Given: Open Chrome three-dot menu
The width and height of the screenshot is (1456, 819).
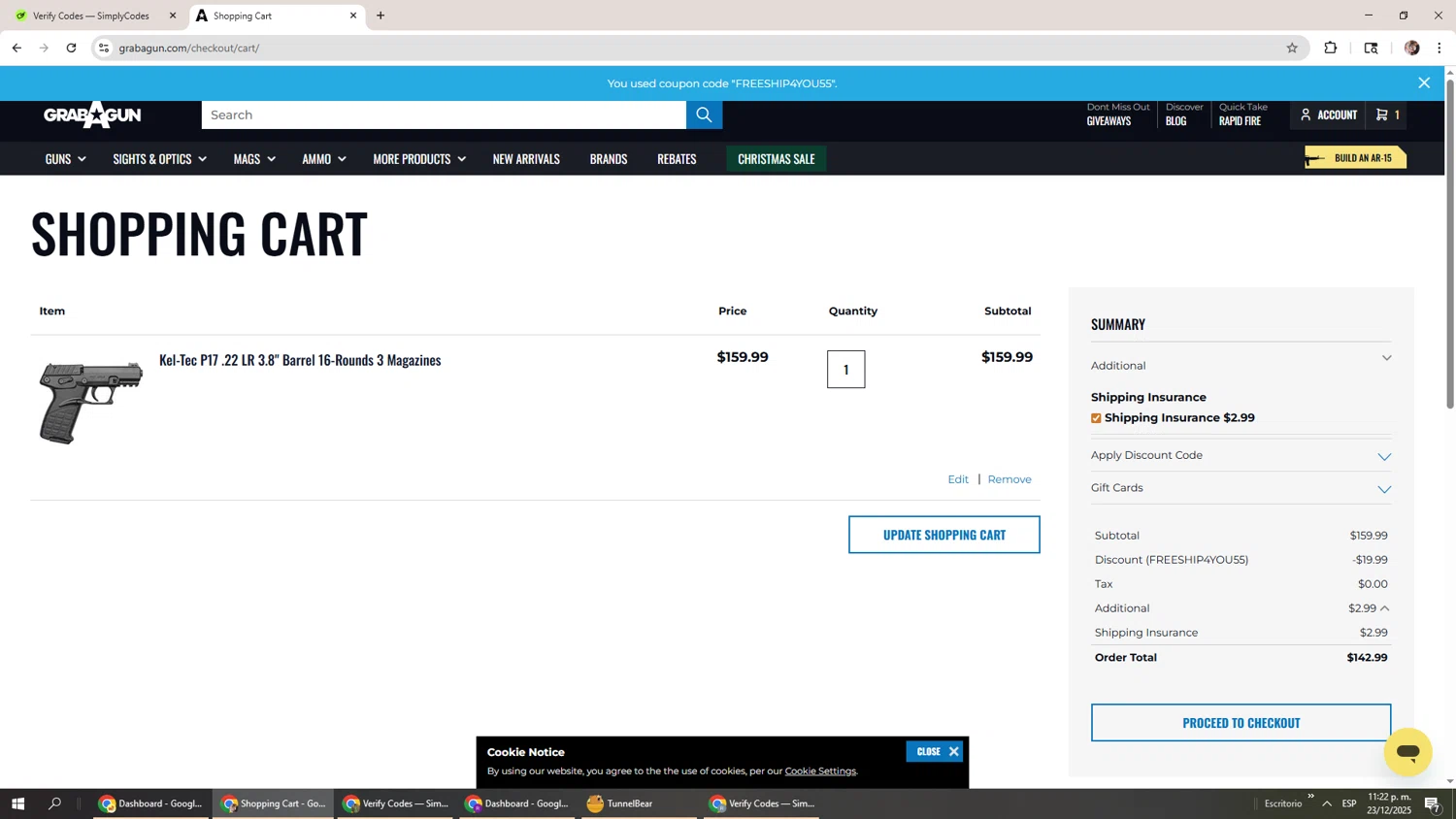Looking at the screenshot, I should point(1439,48).
